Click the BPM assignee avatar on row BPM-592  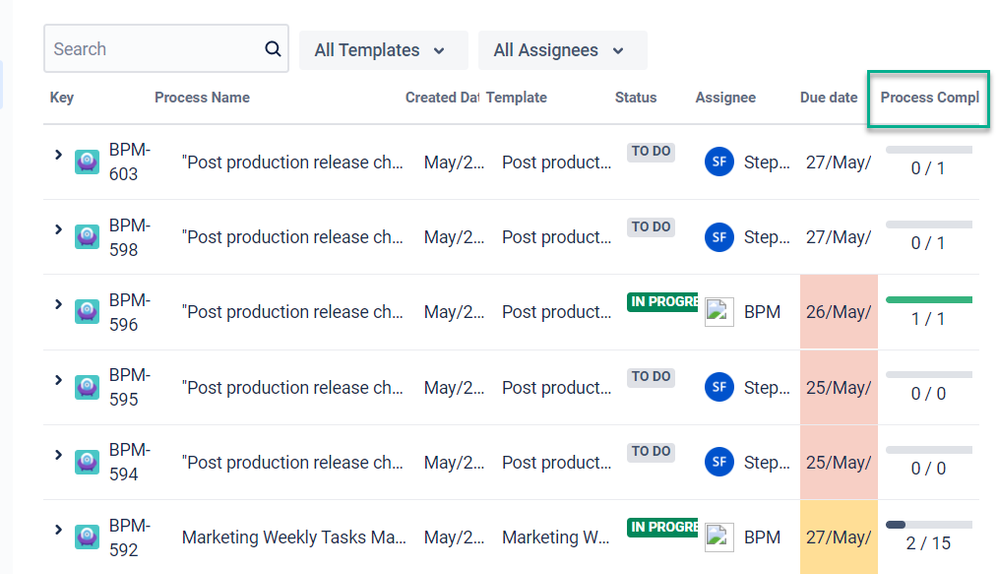(719, 537)
